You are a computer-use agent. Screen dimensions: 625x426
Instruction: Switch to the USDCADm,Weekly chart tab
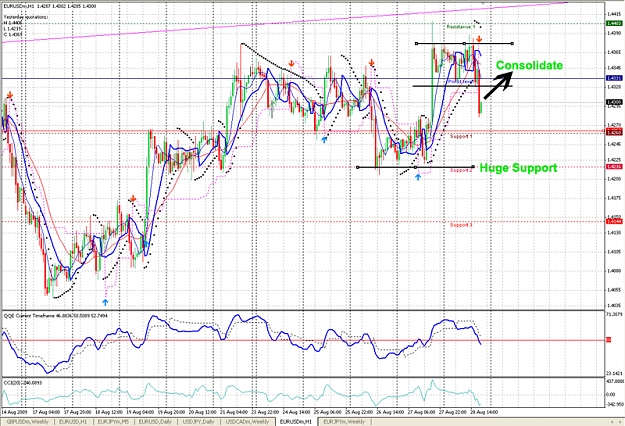click(247, 422)
